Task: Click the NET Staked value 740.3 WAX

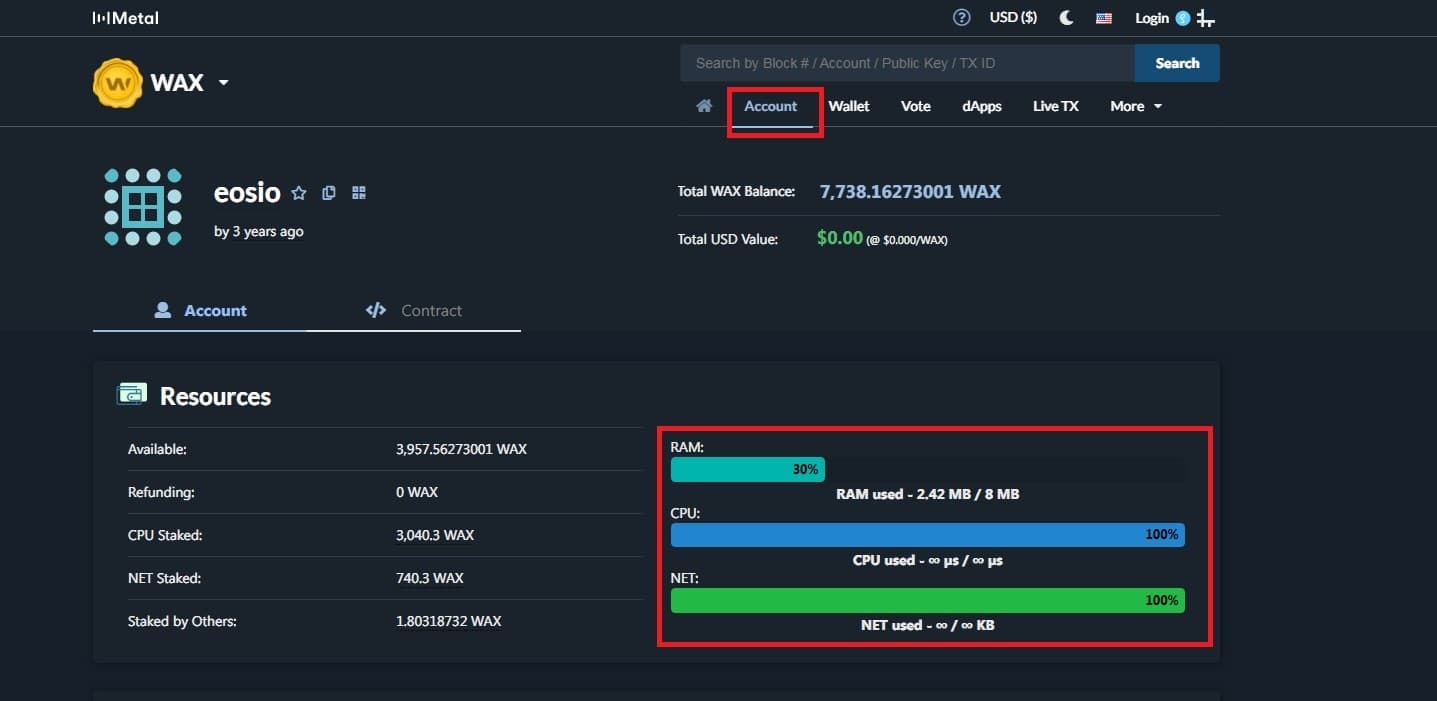Action: pos(430,578)
